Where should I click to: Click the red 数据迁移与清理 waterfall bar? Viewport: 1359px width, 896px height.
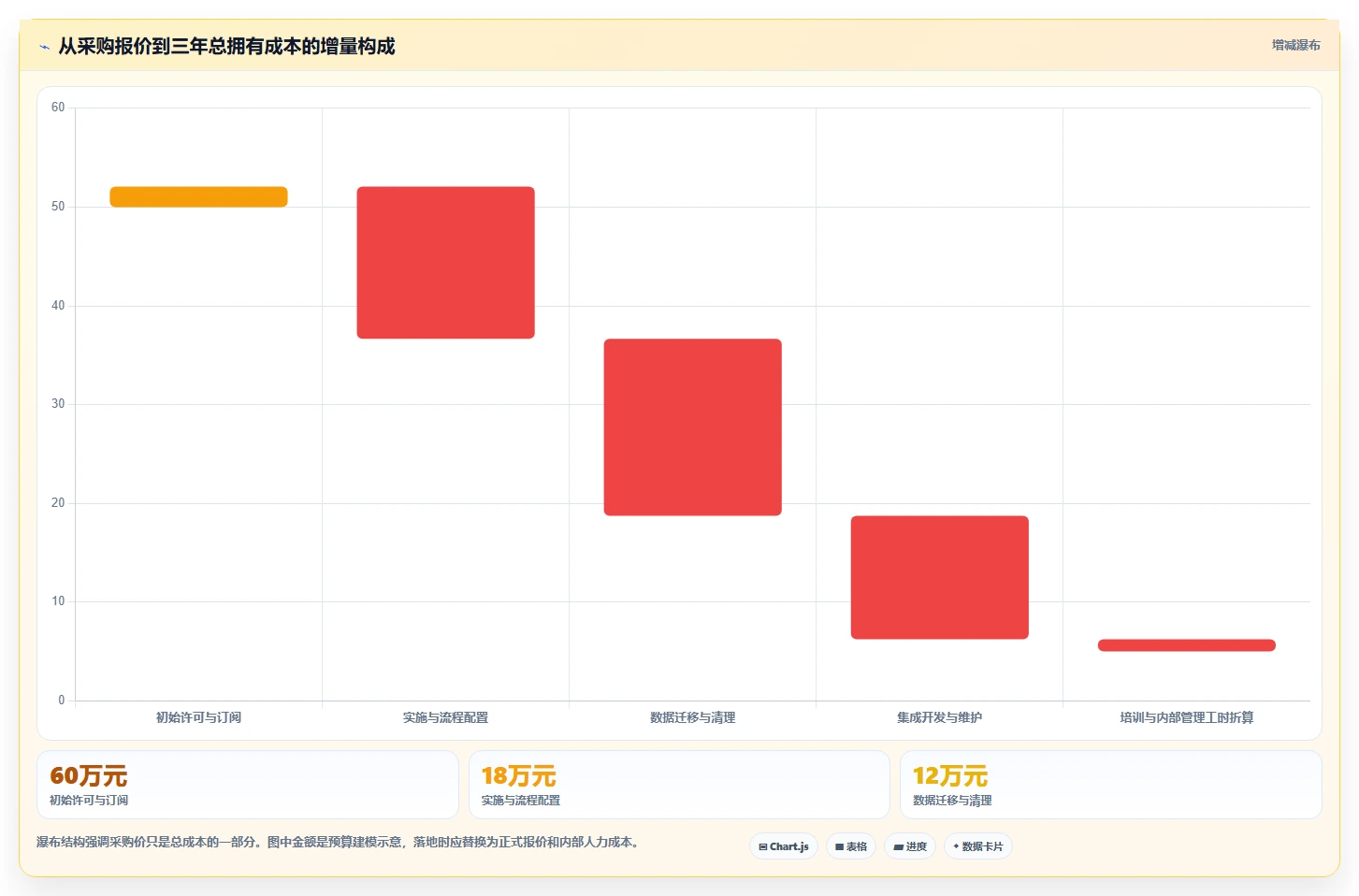(x=692, y=426)
